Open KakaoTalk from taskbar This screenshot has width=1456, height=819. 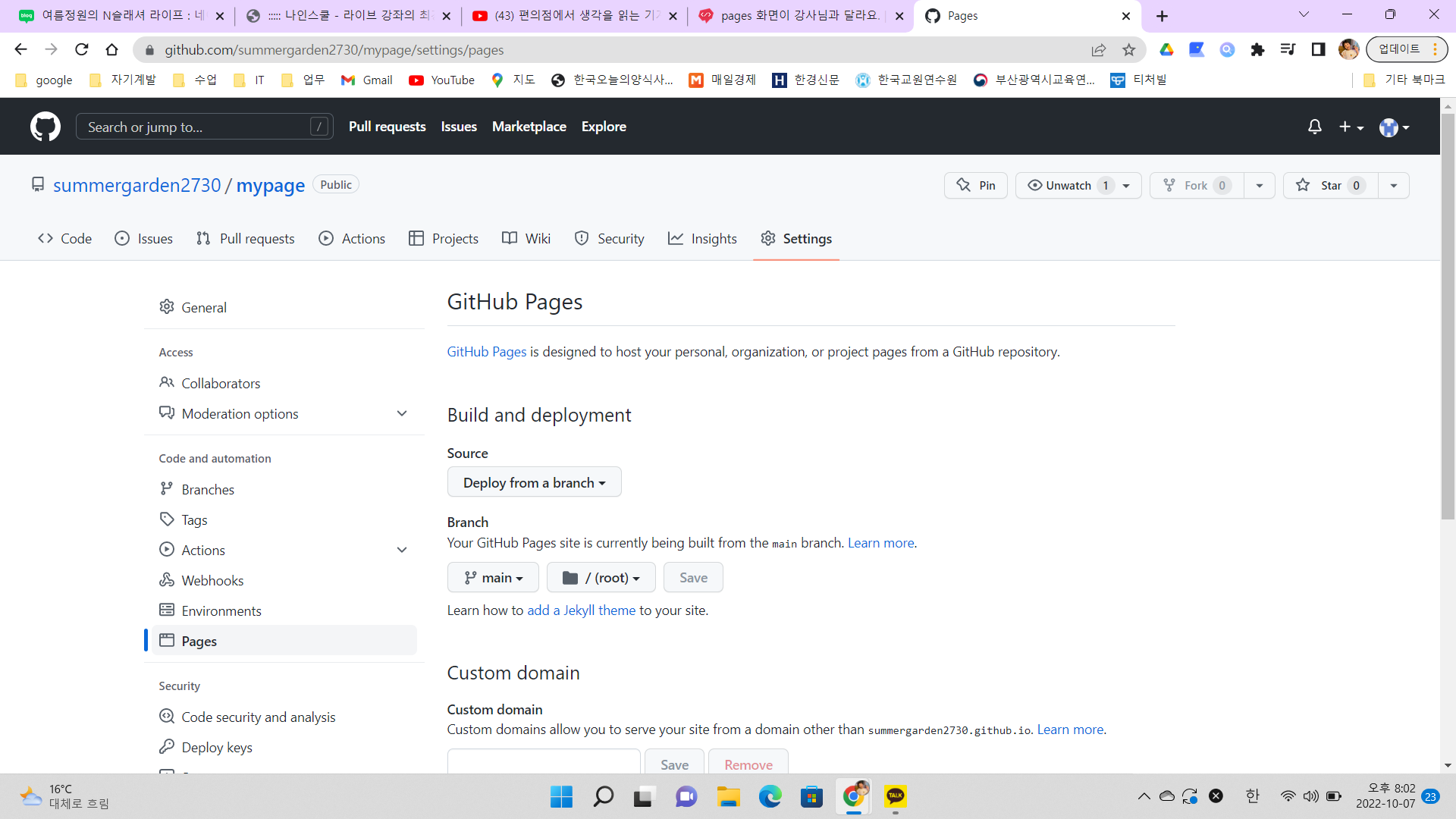click(x=896, y=796)
